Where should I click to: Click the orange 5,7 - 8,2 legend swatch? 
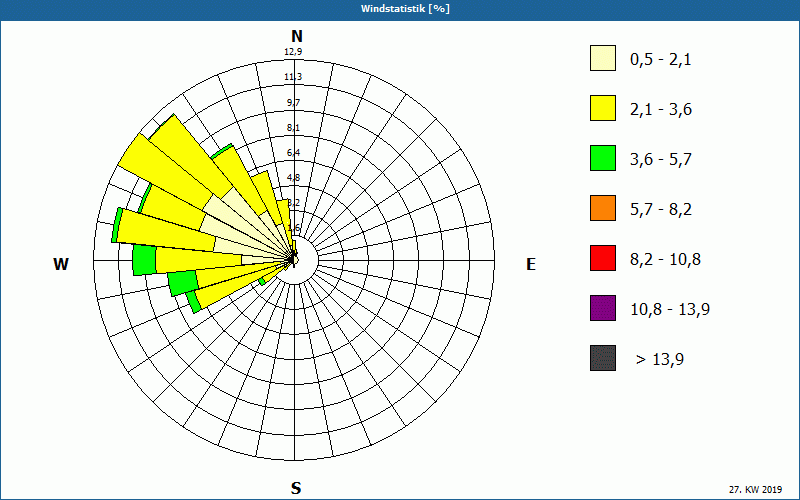[603, 208]
